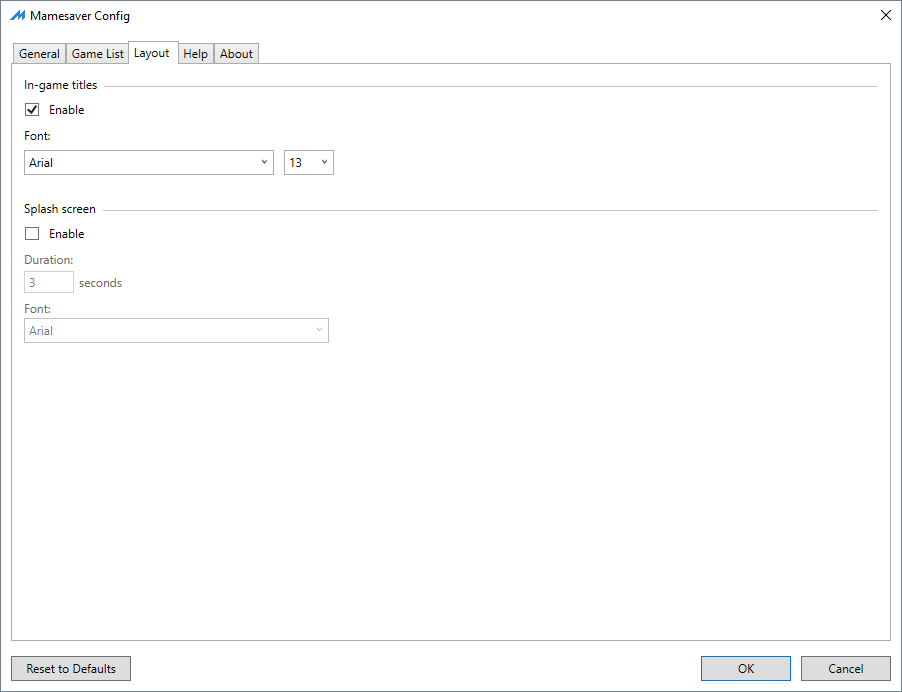
Task: Click the 'Duration:' label
Action: [x=49, y=259]
